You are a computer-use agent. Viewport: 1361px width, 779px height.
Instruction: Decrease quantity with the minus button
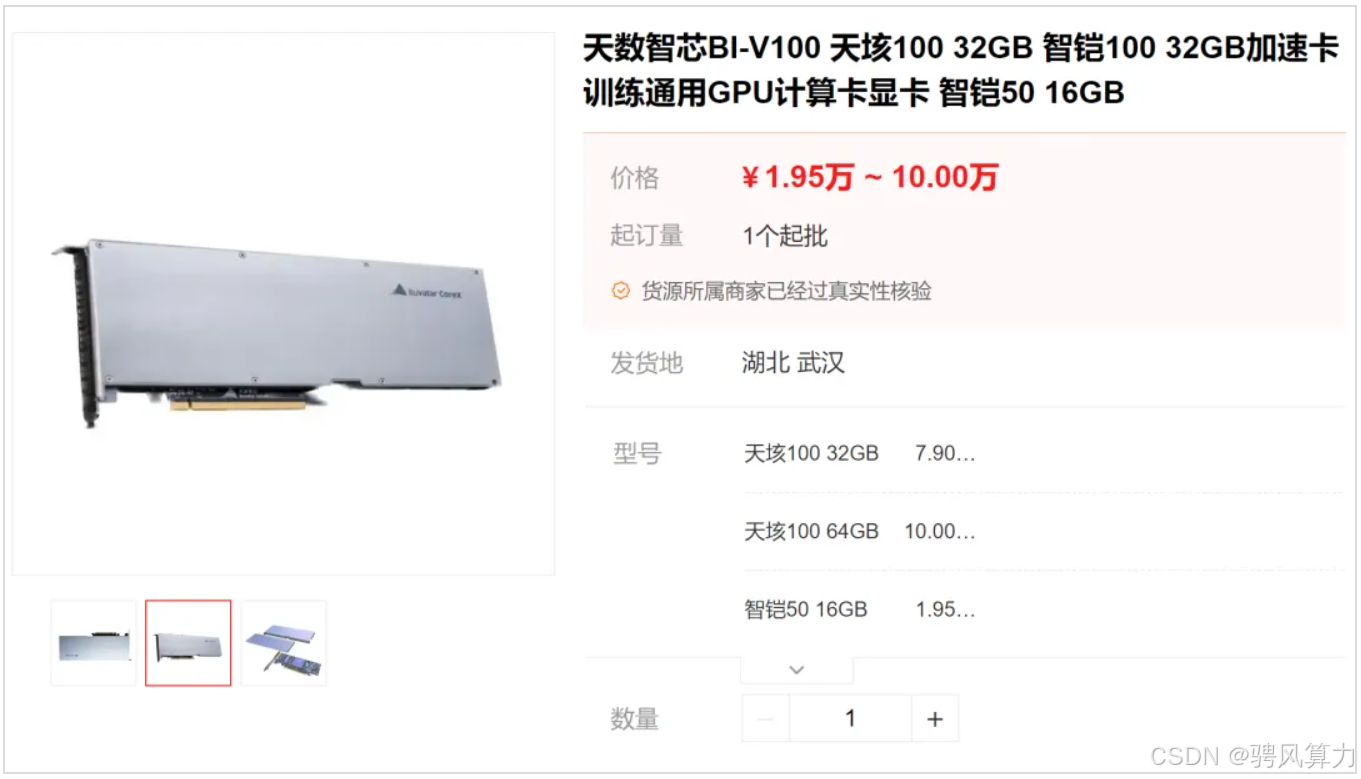pyautogui.click(x=766, y=719)
